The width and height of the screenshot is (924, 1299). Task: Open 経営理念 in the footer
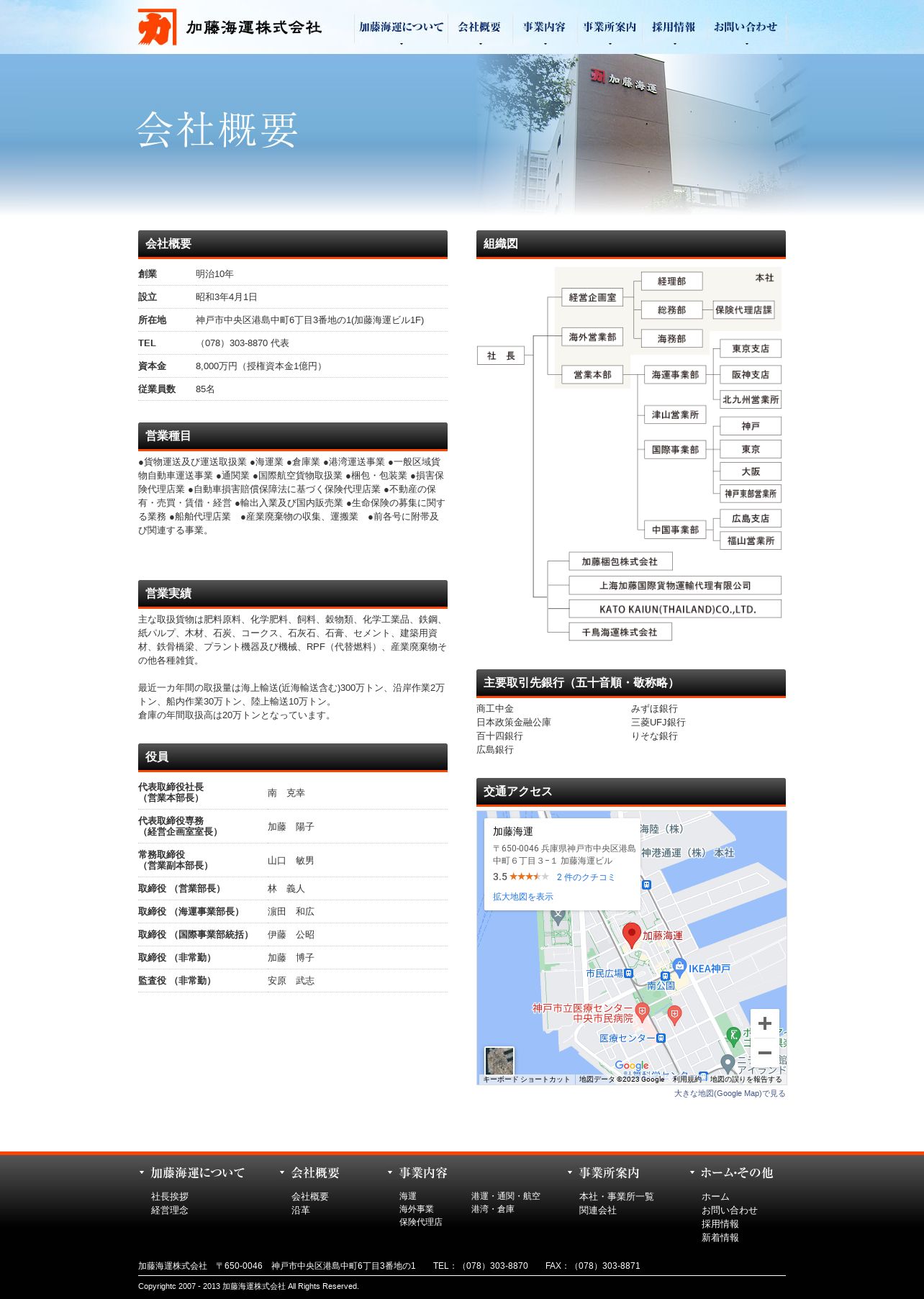(170, 1210)
